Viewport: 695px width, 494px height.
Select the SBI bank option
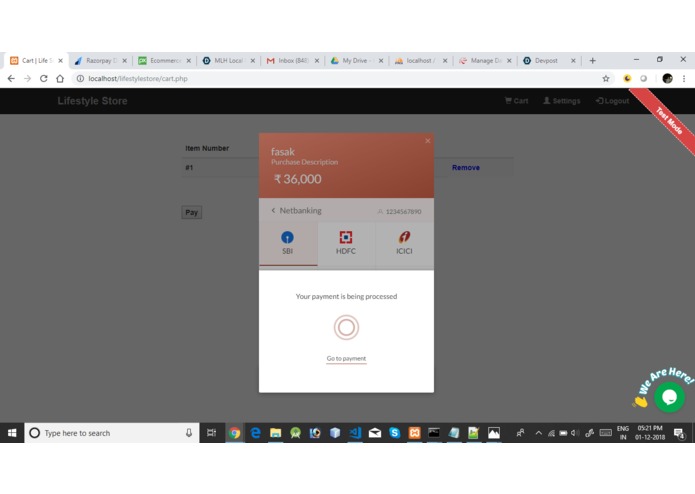coord(288,244)
